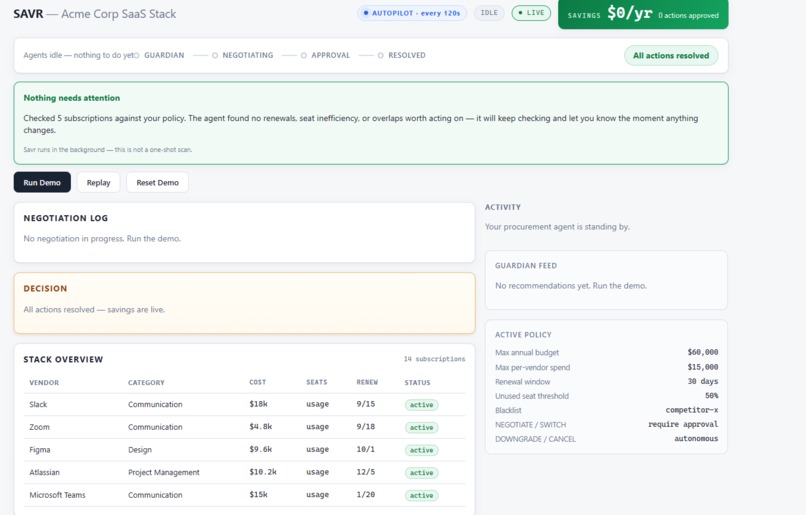
Task: Click the Unused seat threshold 50% value
Action: (x=711, y=396)
